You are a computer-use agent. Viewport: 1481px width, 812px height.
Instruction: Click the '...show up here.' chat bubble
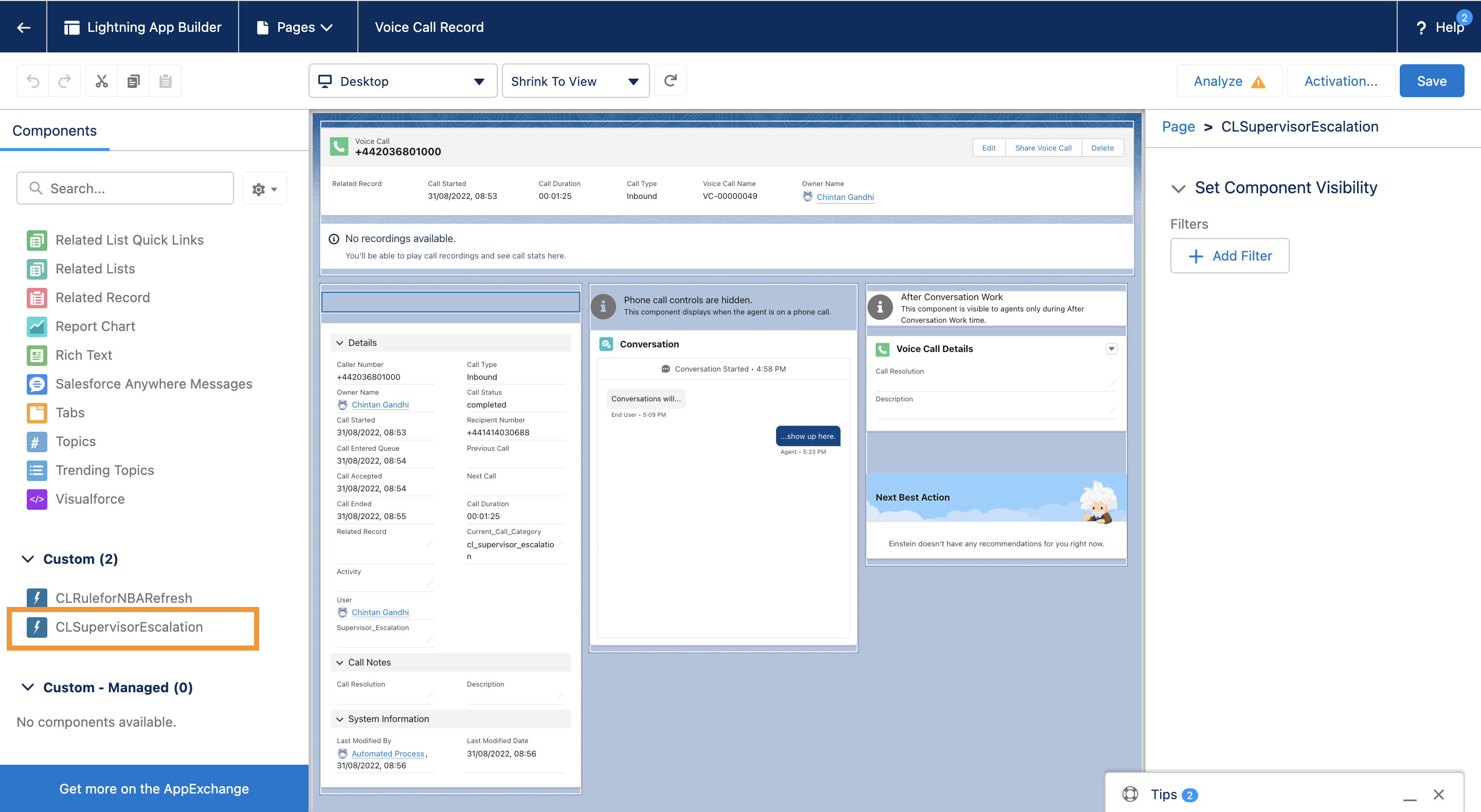click(808, 436)
